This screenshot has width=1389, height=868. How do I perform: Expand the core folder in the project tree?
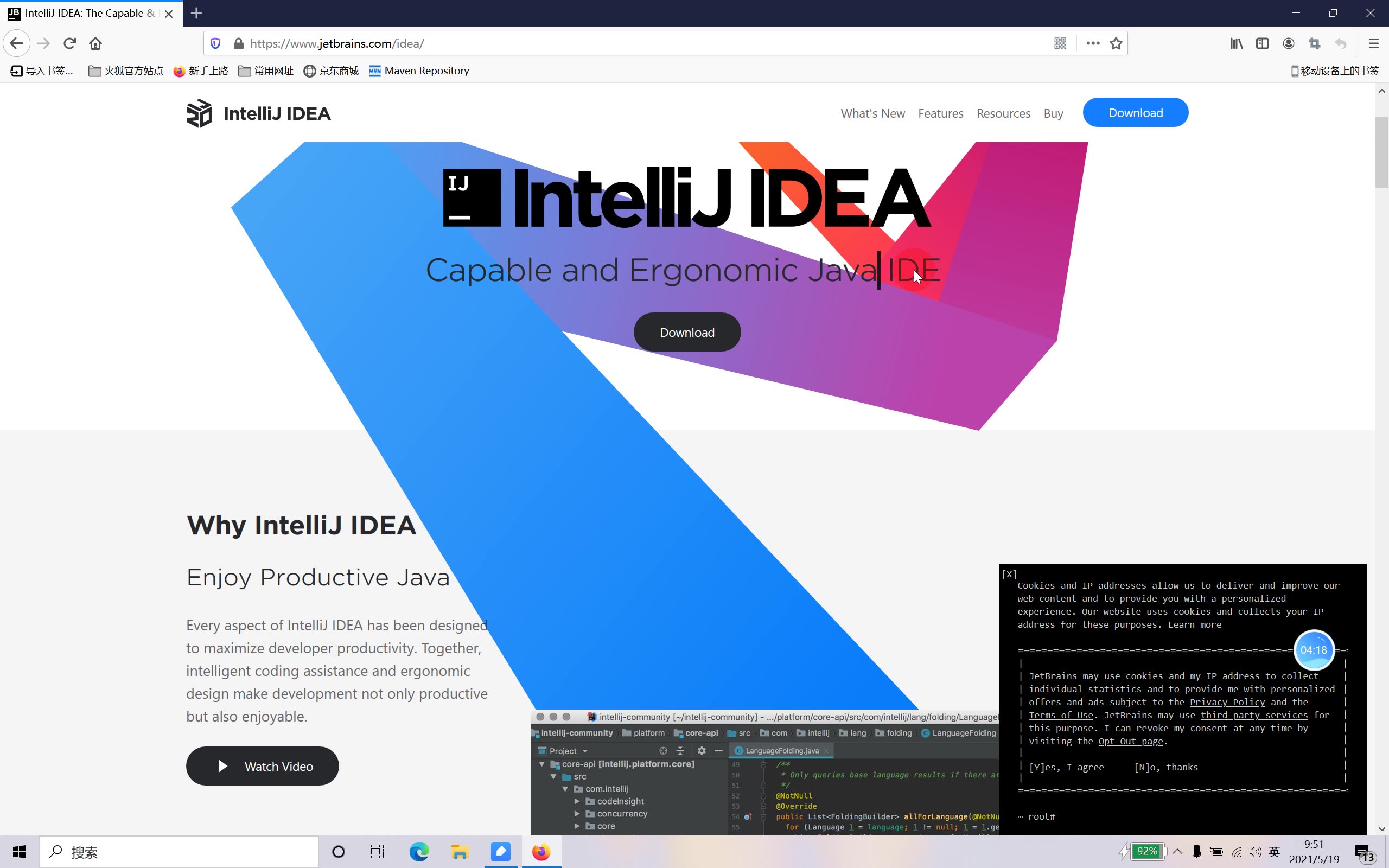577,826
